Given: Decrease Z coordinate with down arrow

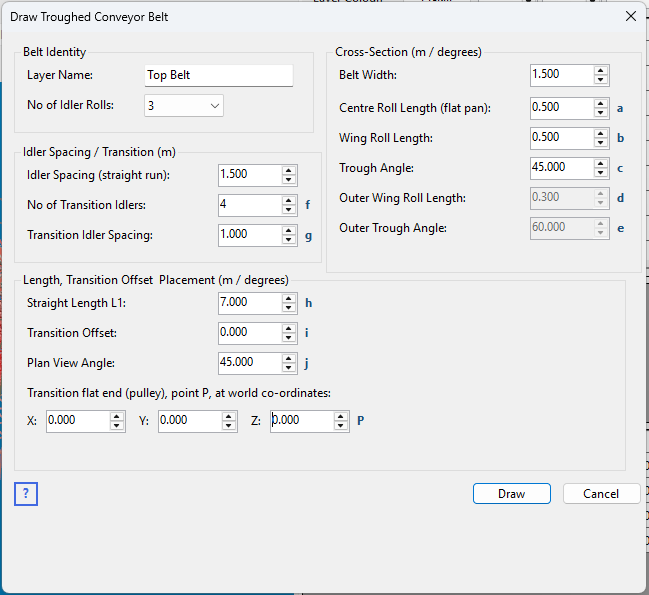Looking at the screenshot, I should coord(341,426).
